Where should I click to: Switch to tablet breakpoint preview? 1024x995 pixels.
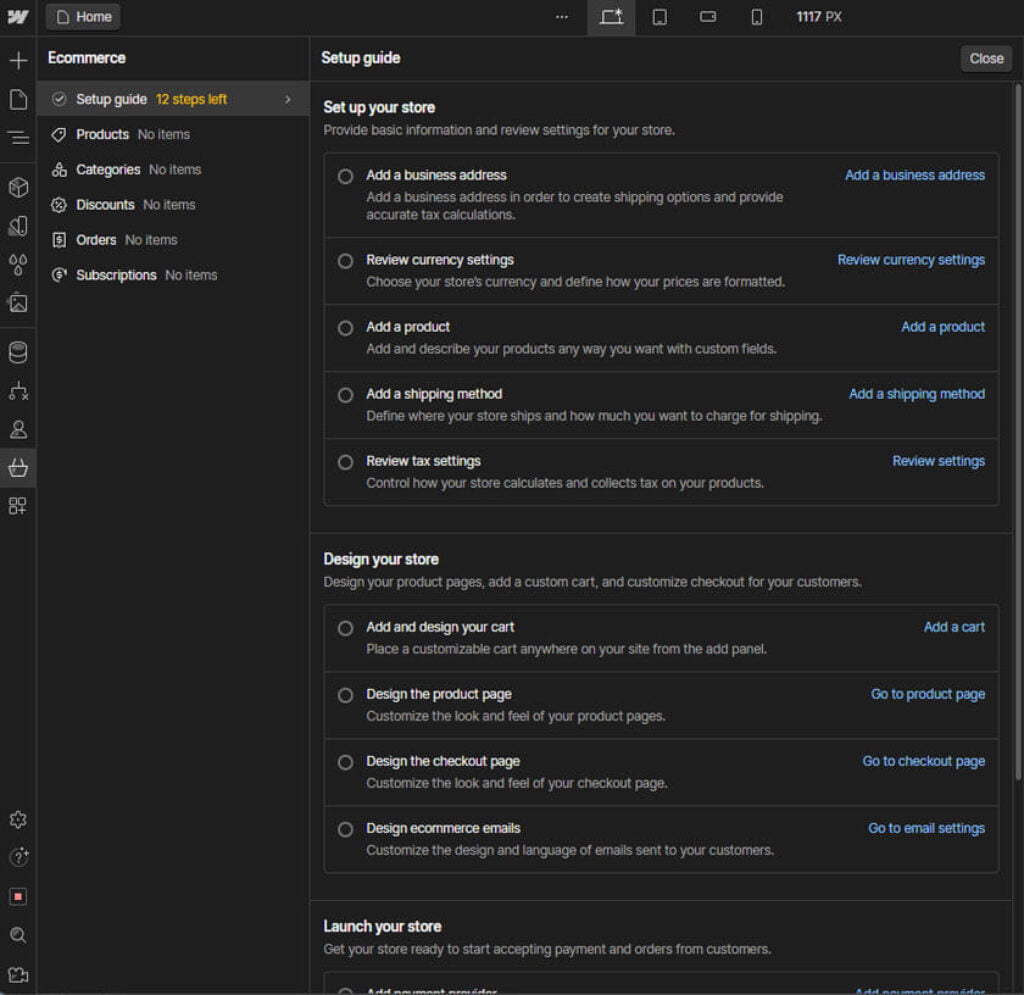point(660,17)
